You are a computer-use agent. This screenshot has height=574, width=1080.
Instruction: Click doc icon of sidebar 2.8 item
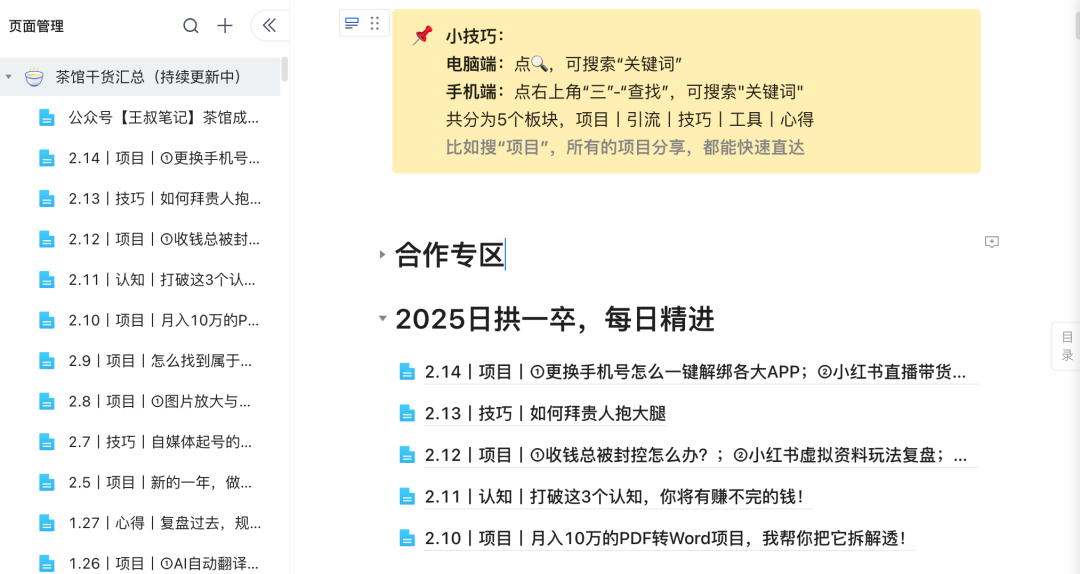coord(47,402)
